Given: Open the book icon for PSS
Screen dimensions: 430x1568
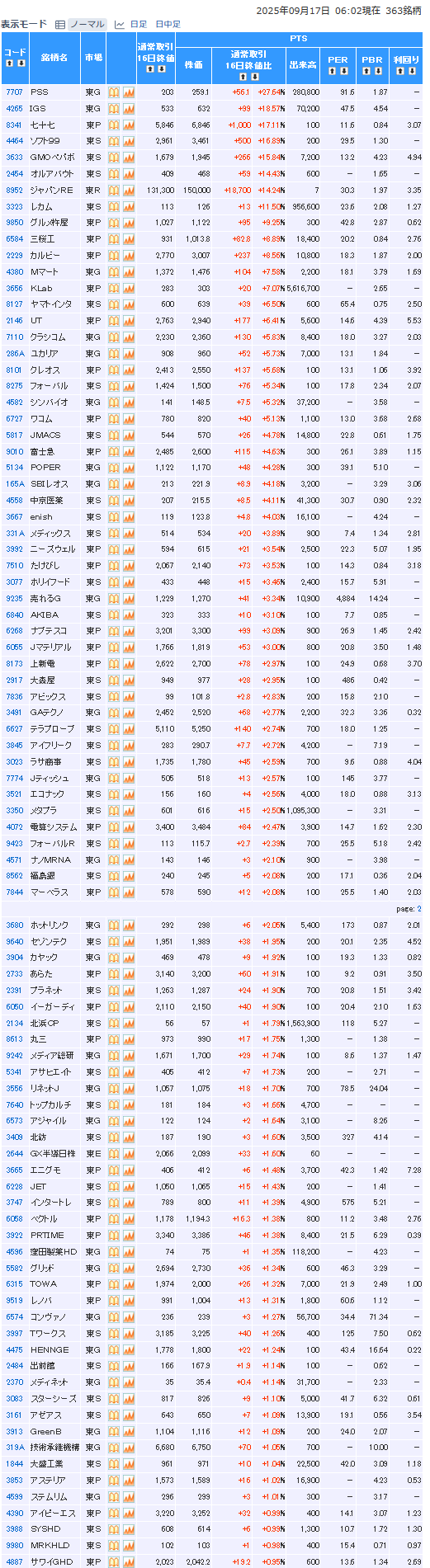Looking at the screenshot, I should (115, 92).
